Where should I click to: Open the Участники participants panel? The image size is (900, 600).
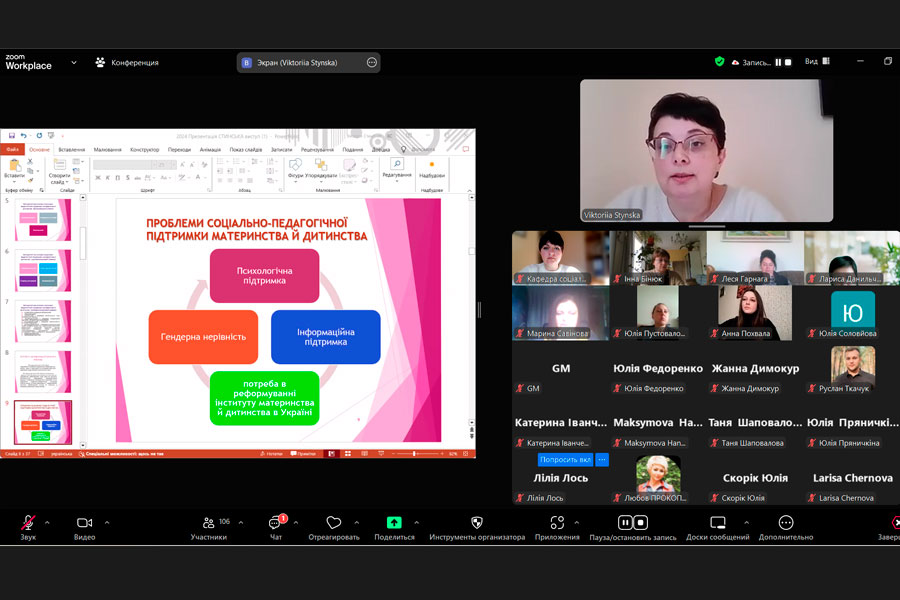tap(208, 523)
